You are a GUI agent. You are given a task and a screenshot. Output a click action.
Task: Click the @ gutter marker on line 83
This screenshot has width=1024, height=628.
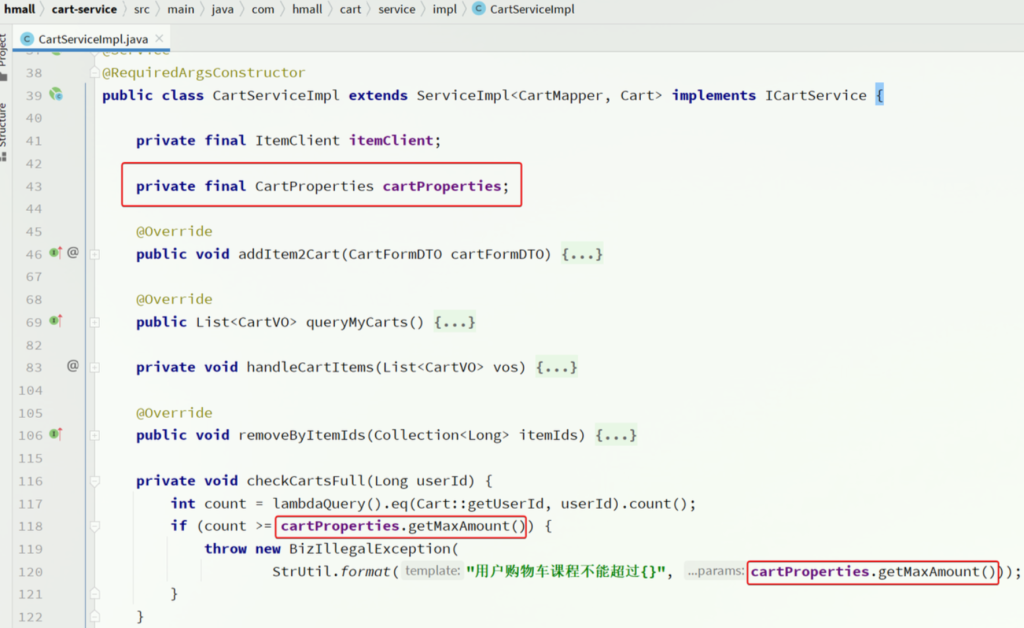pyautogui.click(x=73, y=367)
